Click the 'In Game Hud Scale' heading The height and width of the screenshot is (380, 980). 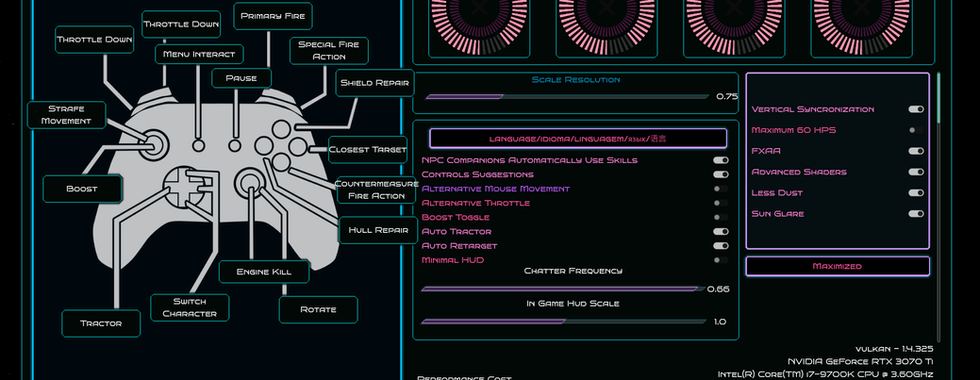click(x=572, y=303)
